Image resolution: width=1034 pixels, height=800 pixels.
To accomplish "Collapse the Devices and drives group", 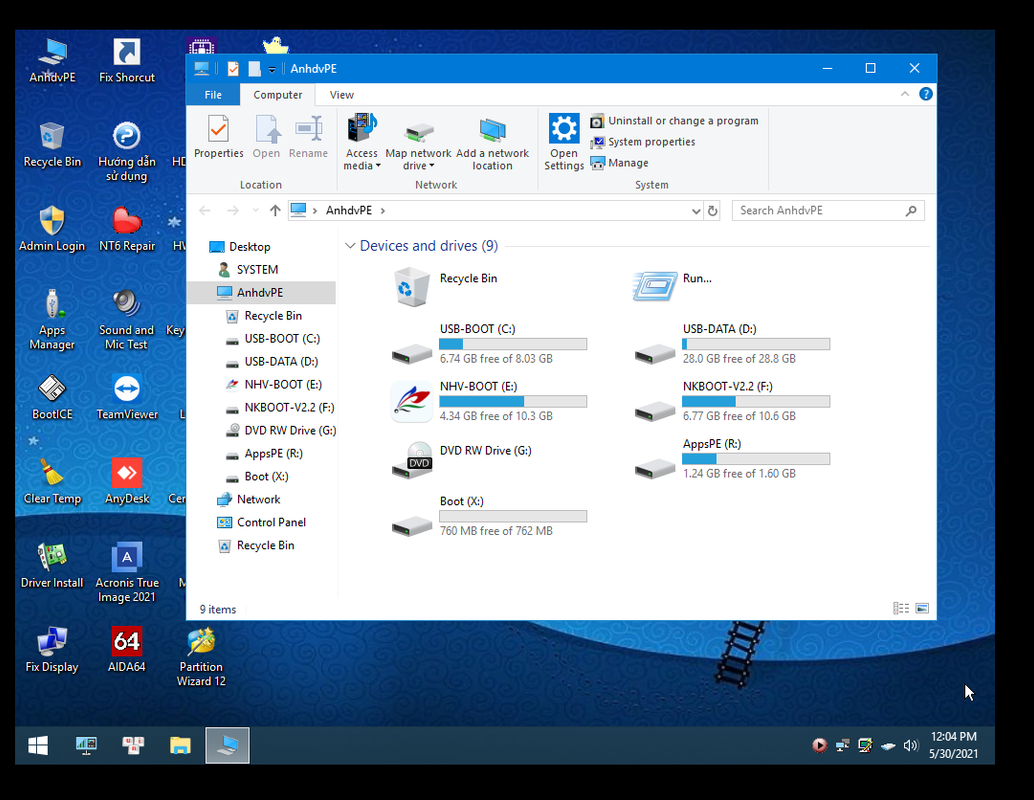I will pyautogui.click(x=350, y=246).
